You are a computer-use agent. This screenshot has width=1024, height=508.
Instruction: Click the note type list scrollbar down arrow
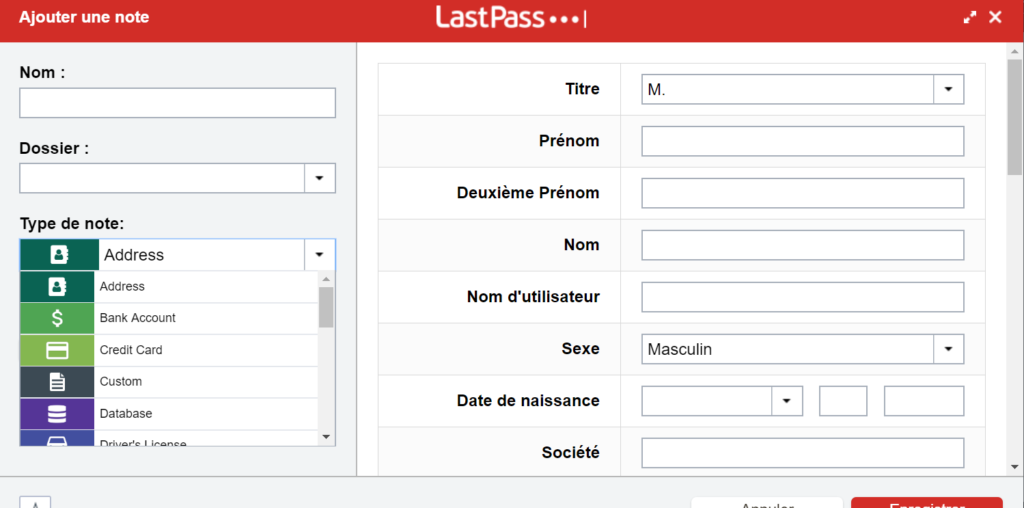coord(327,437)
